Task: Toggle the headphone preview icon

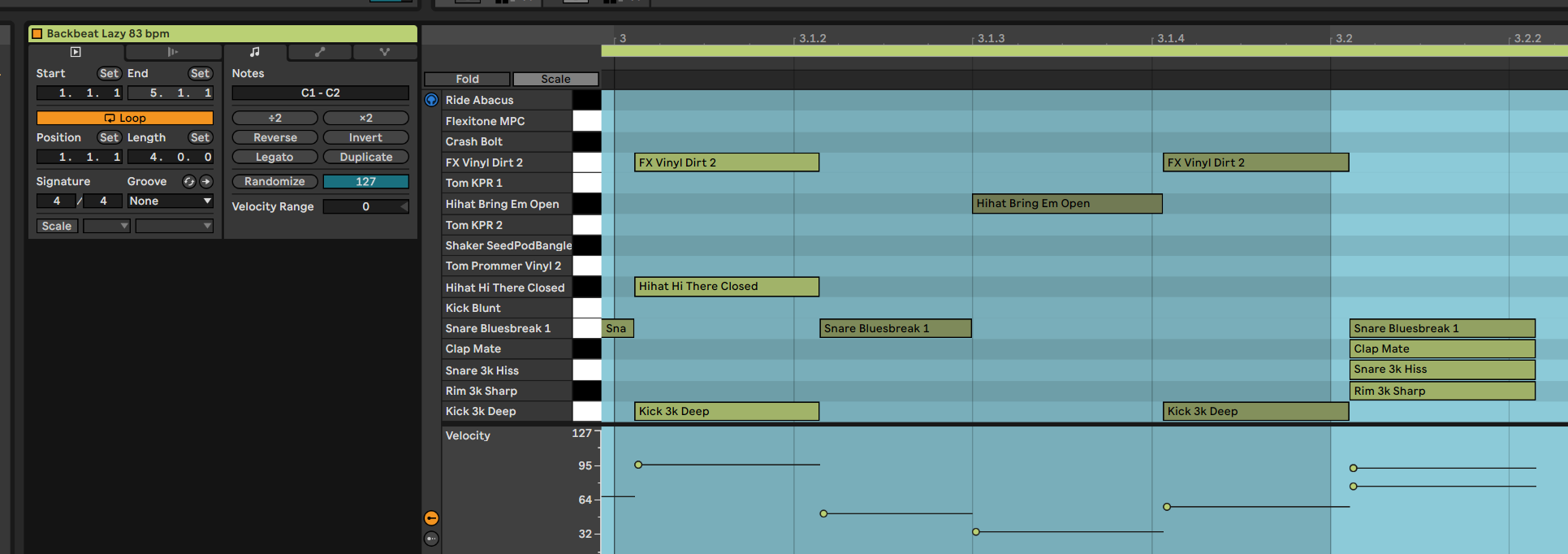Action: pos(431,100)
